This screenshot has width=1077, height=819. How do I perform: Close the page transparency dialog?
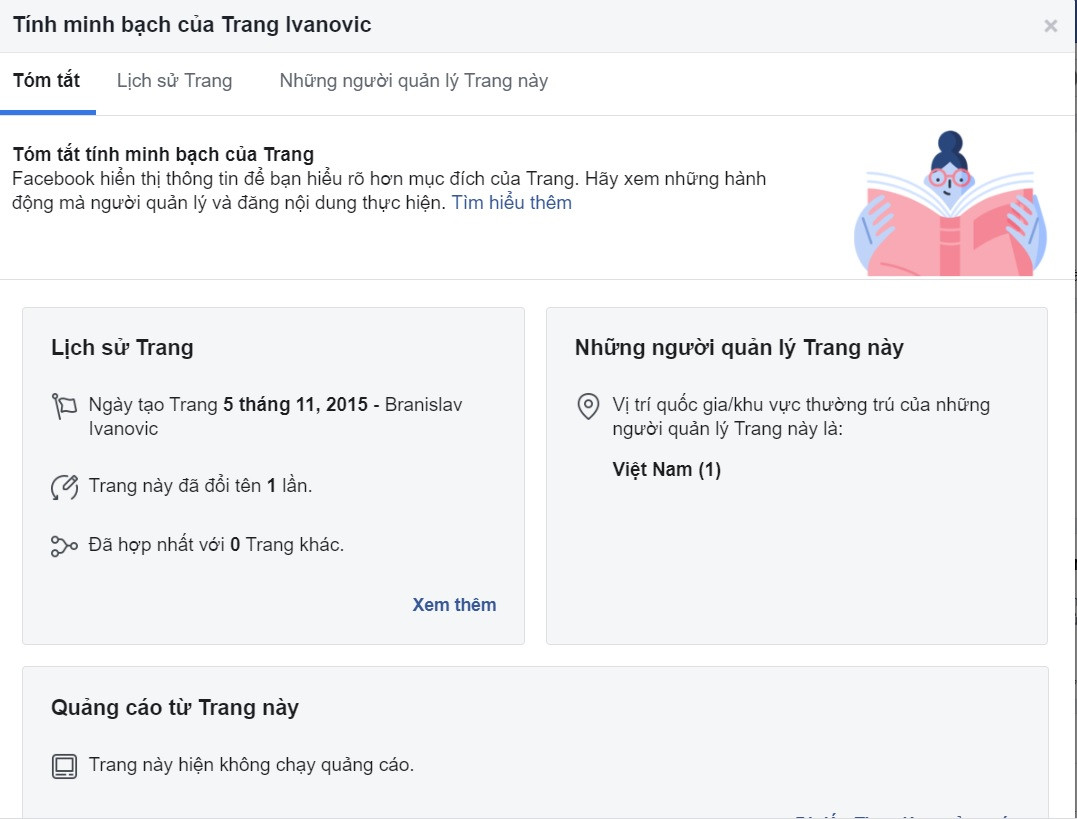pos(1050,26)
